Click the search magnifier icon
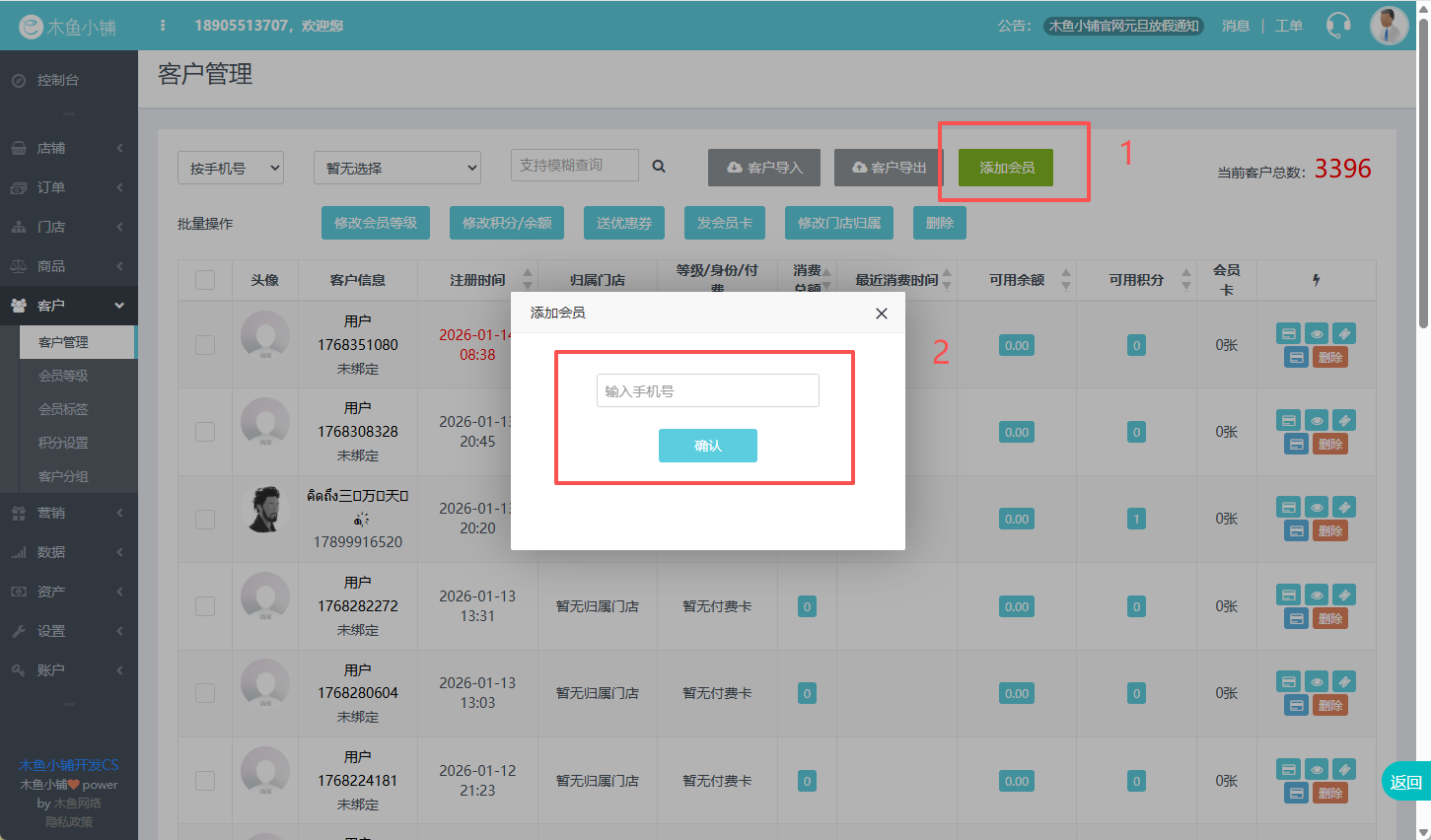This screenshot has height=840, width=1431. 659,167
